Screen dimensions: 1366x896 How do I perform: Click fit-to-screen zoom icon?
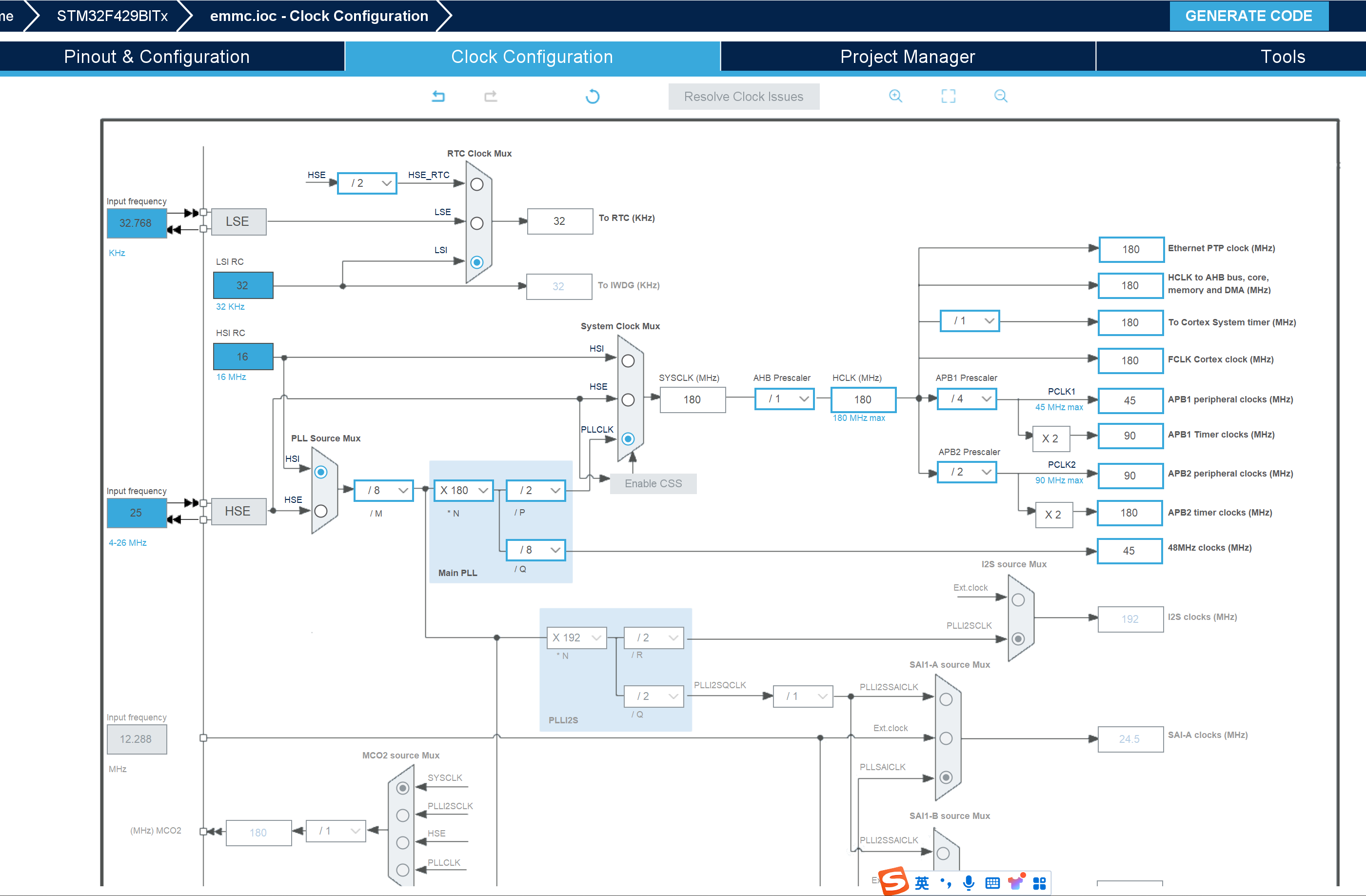click(948, 96)
